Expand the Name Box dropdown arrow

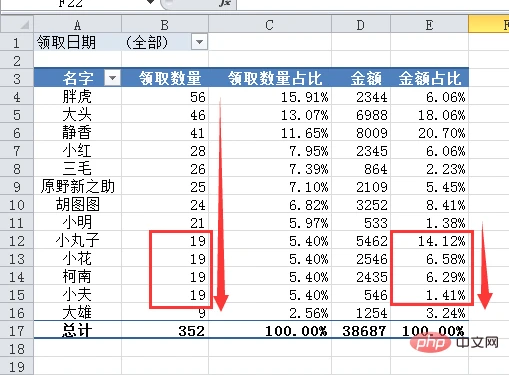151,2
